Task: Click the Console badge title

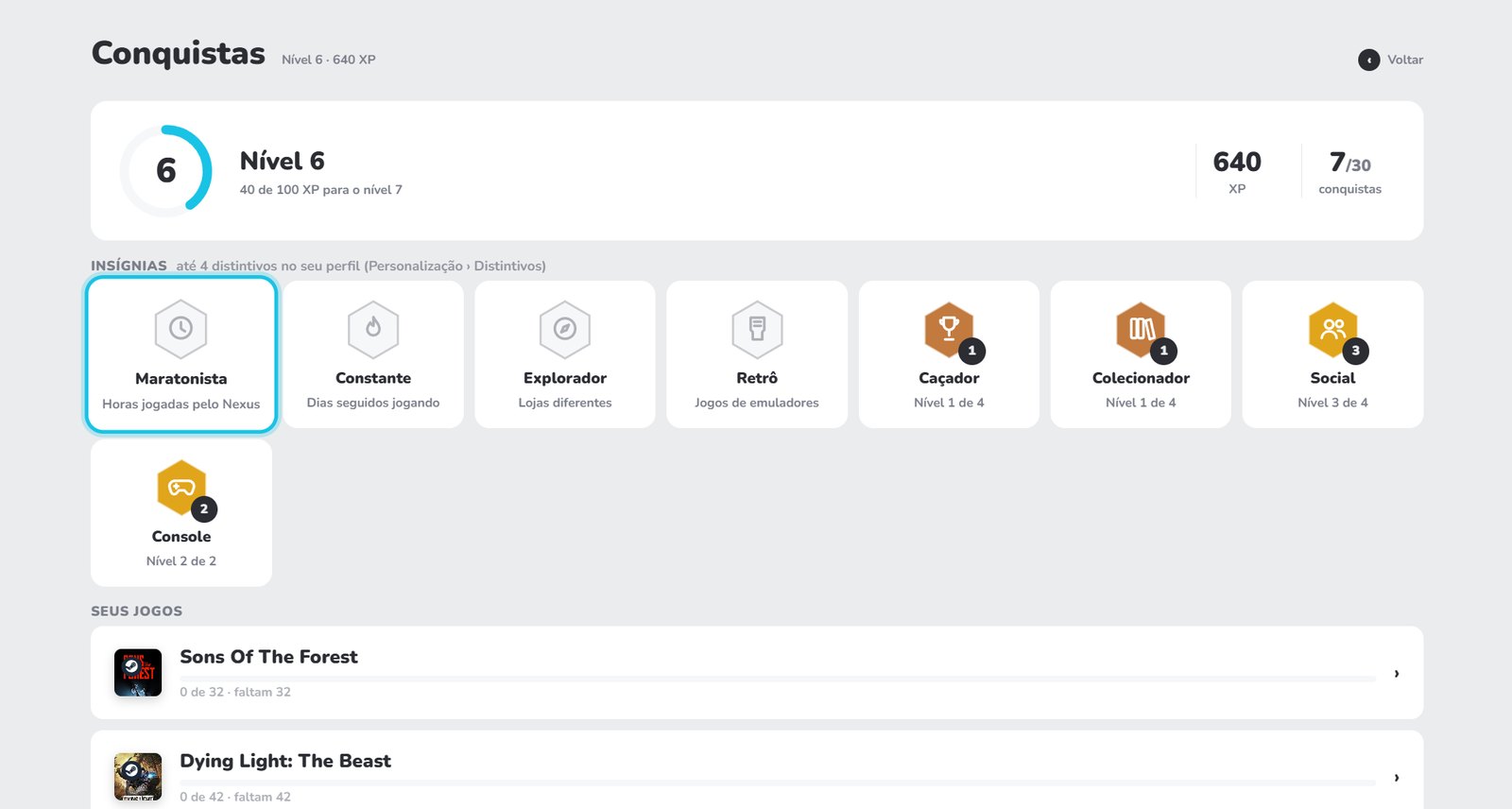Action: tap(181, 537)
